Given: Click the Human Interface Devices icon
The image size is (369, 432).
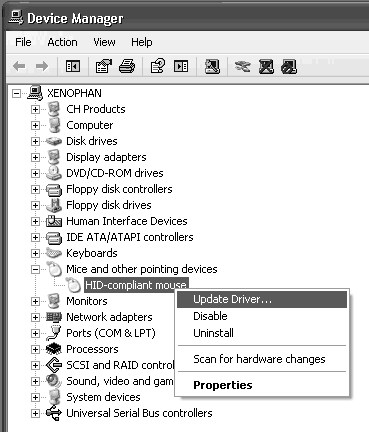Looking at the screenshot, I should click(x=54, y=221).
